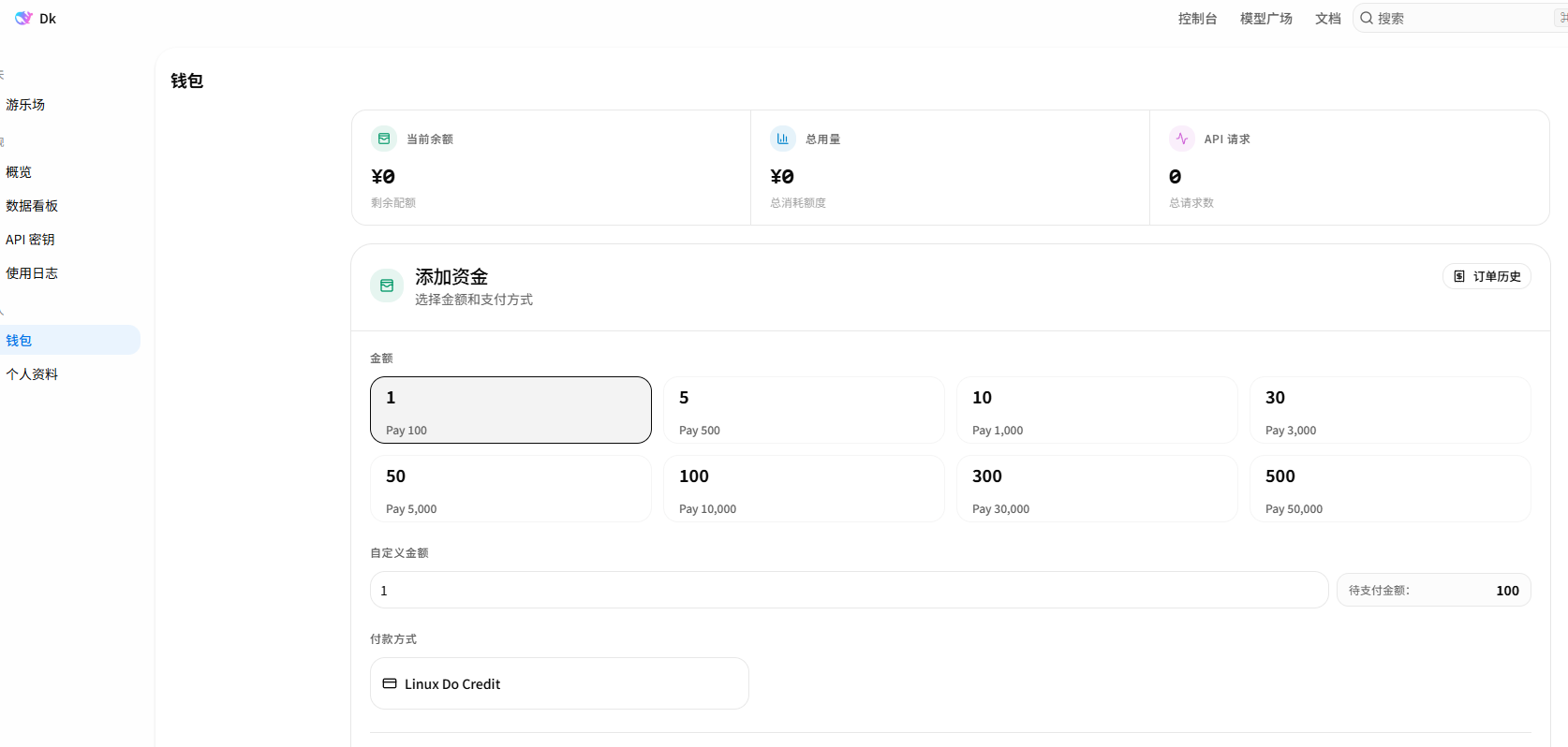
Task: Open 模型广场 in top navigation
Action: (x=1266, y=19)
